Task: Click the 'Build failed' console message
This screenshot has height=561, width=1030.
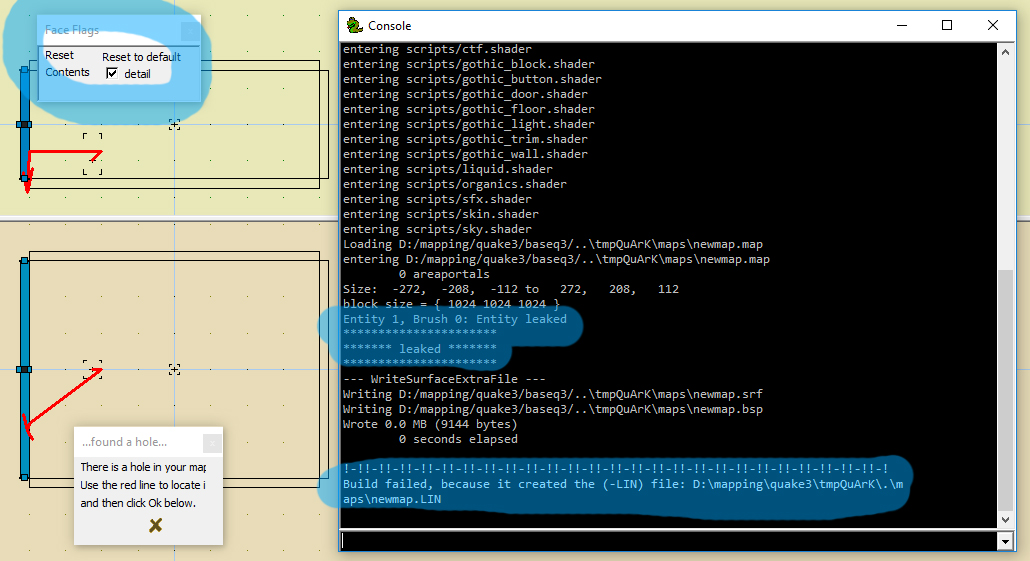Action: (x=623, y=491)
